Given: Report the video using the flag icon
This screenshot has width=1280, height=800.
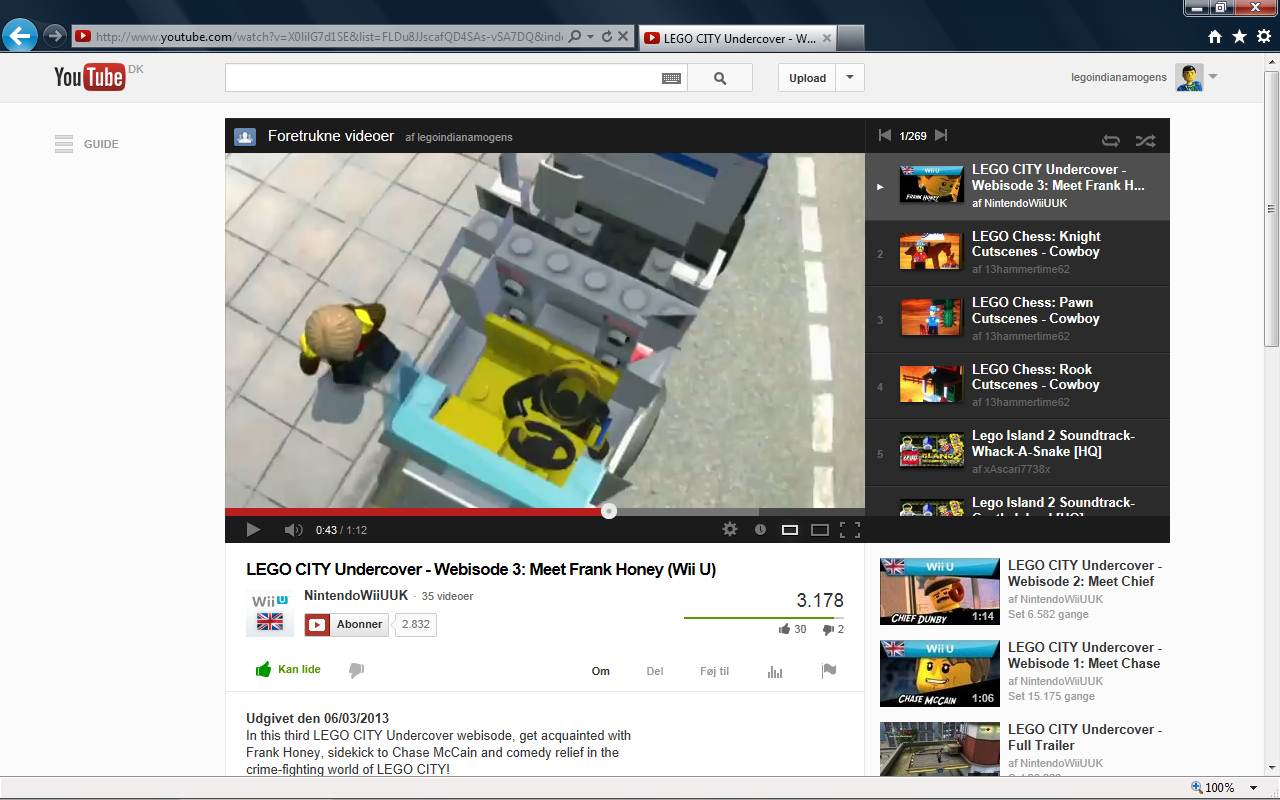Looking at the screenshot, I should (829, 671).
